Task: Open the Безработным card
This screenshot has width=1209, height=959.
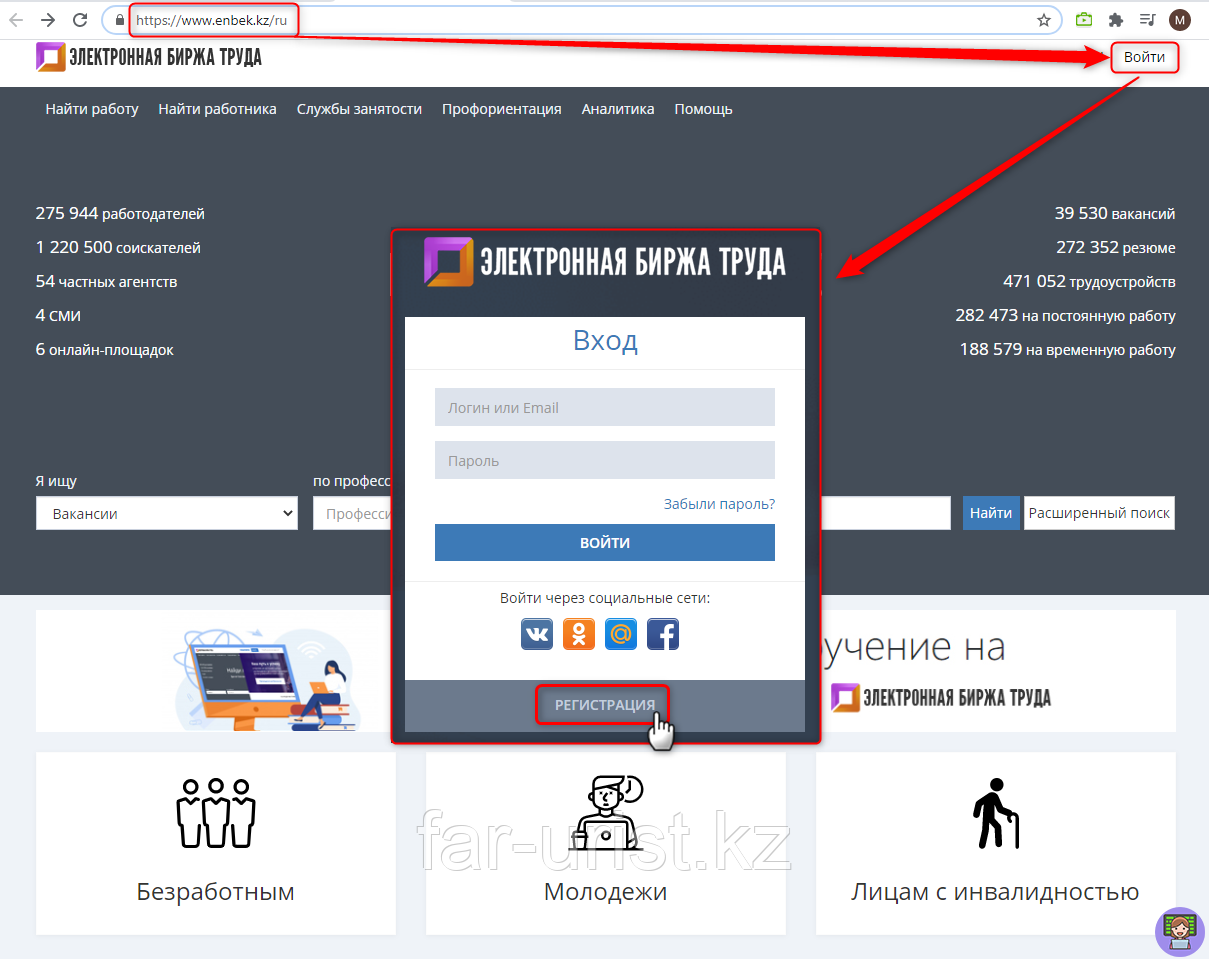Action: click(x=216, y=843)
